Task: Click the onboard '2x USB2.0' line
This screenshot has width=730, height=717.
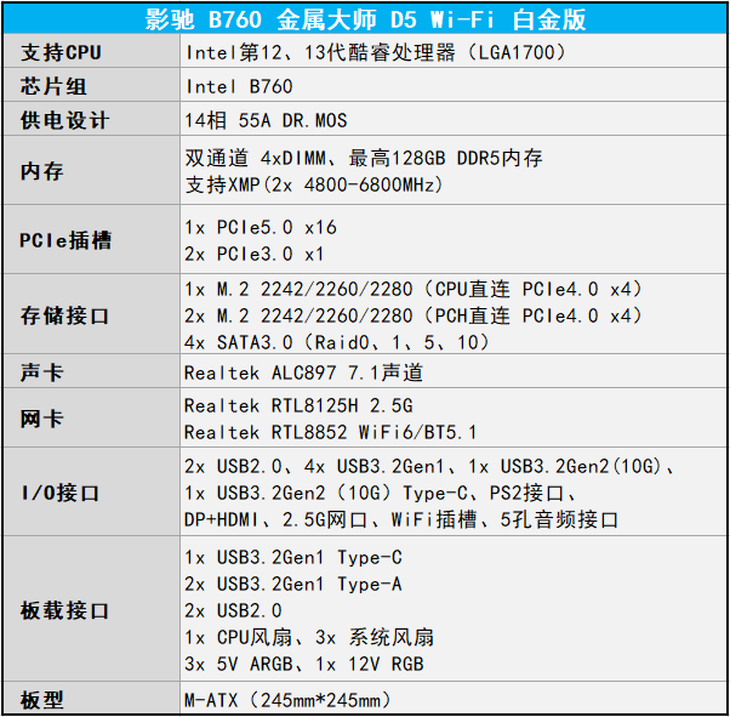Action: tap(233, 611)
